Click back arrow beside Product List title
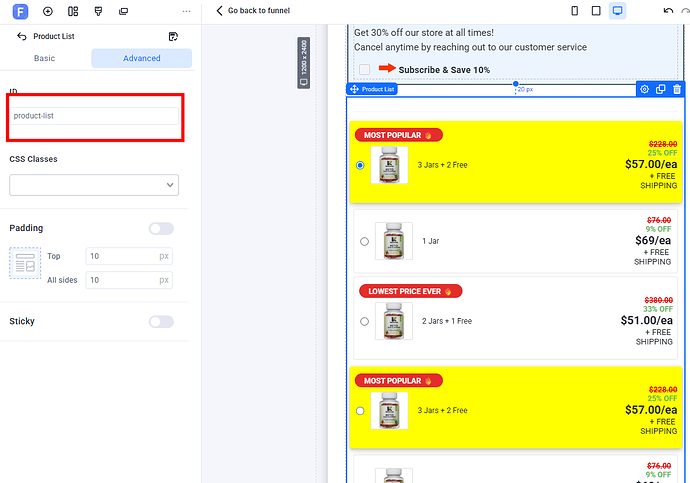Image resolution: width=690 pixels, height=483 pixels. 22,36
